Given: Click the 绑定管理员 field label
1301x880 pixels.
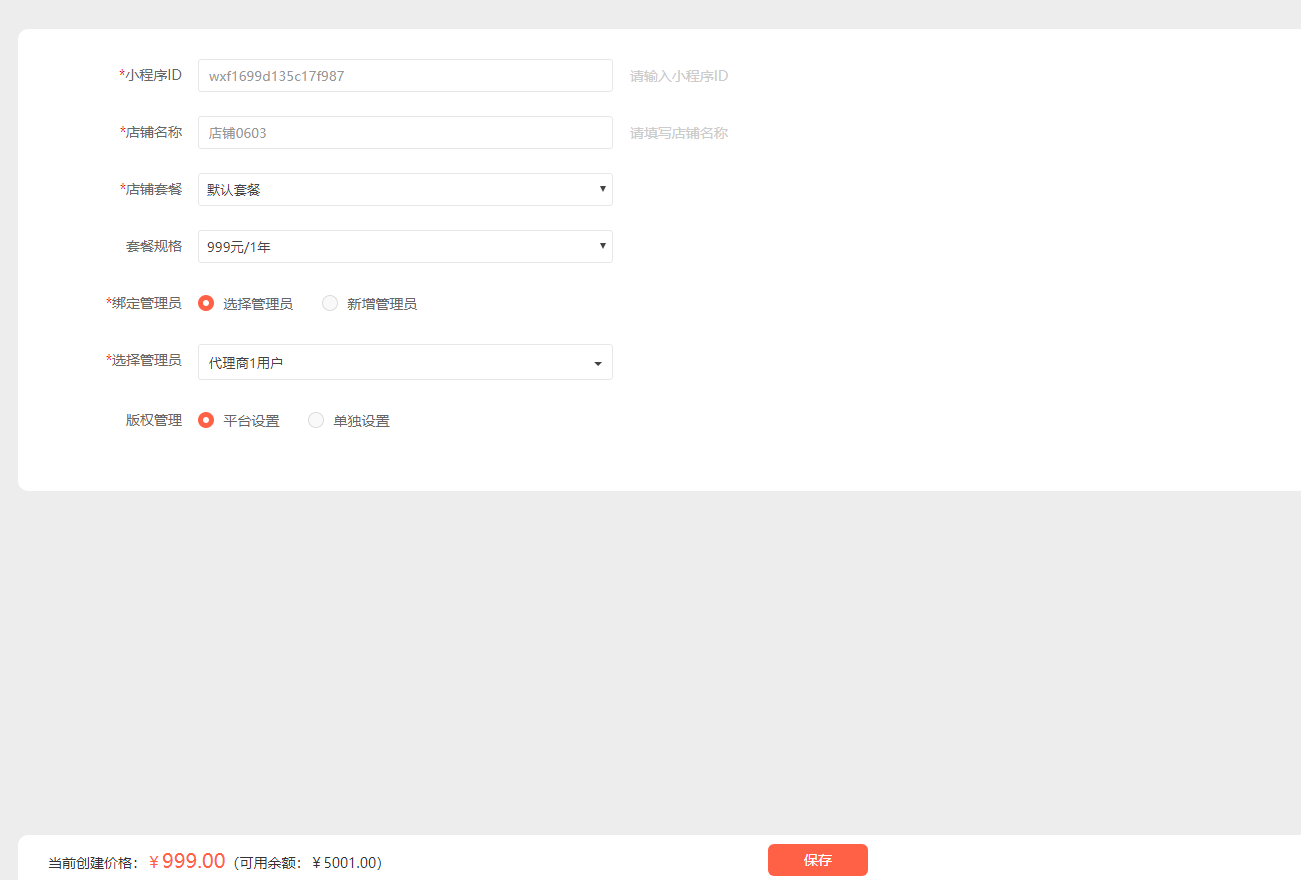Looking at the screenshot, I should coord(146,303).
